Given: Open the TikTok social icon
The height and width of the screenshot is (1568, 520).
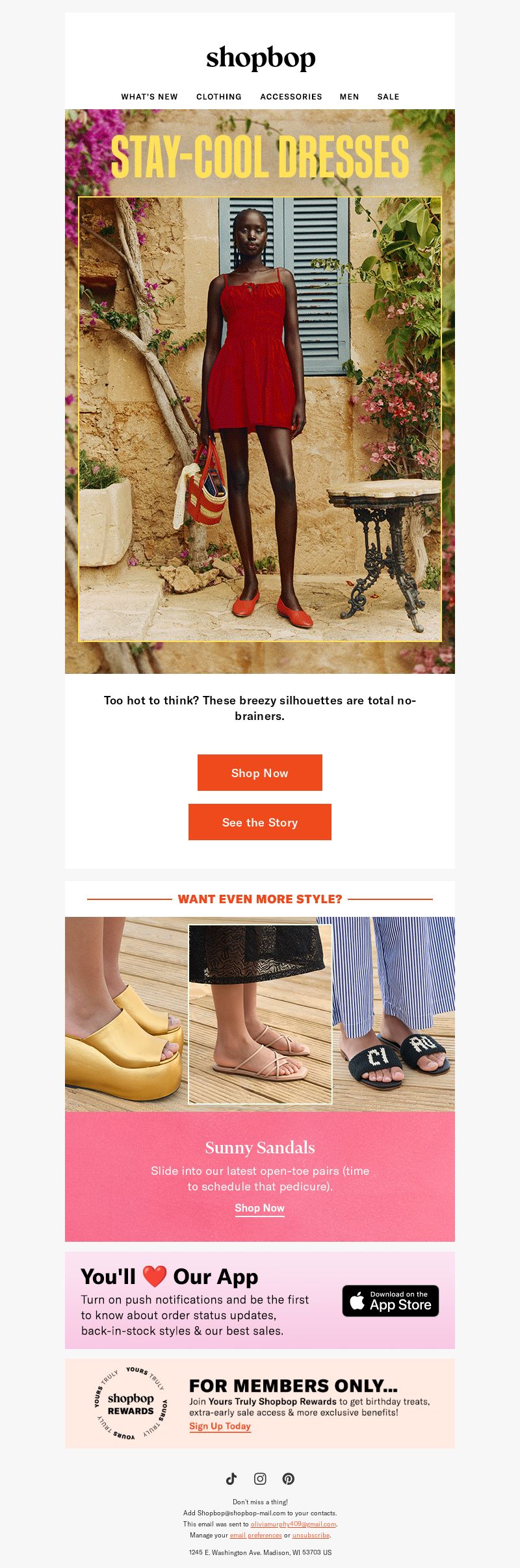Looking at the screenshot, I should tap(231, 1478).
